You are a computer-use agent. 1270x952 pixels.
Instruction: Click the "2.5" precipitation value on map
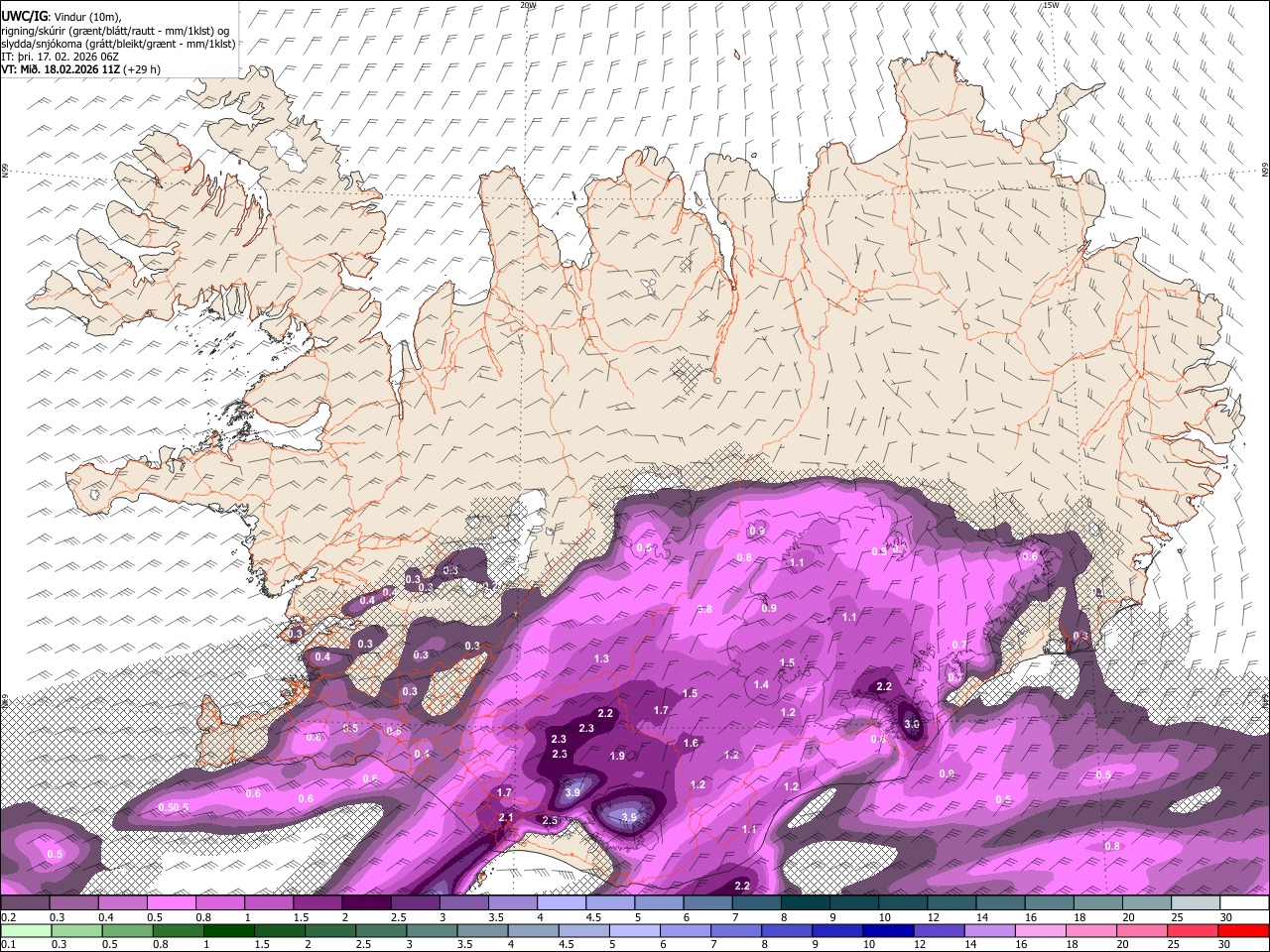(550, 821)
